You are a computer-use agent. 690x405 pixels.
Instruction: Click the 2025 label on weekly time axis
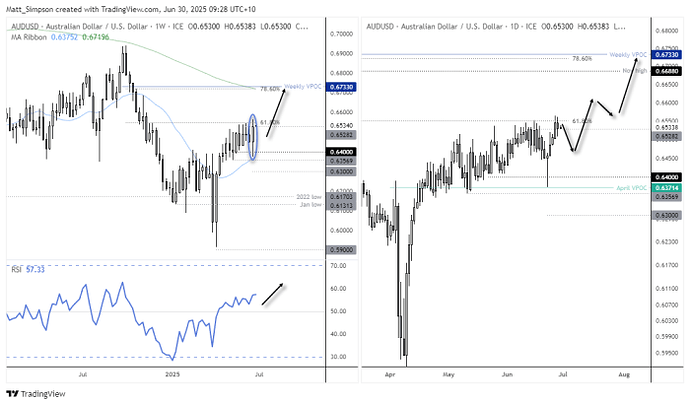172,375
